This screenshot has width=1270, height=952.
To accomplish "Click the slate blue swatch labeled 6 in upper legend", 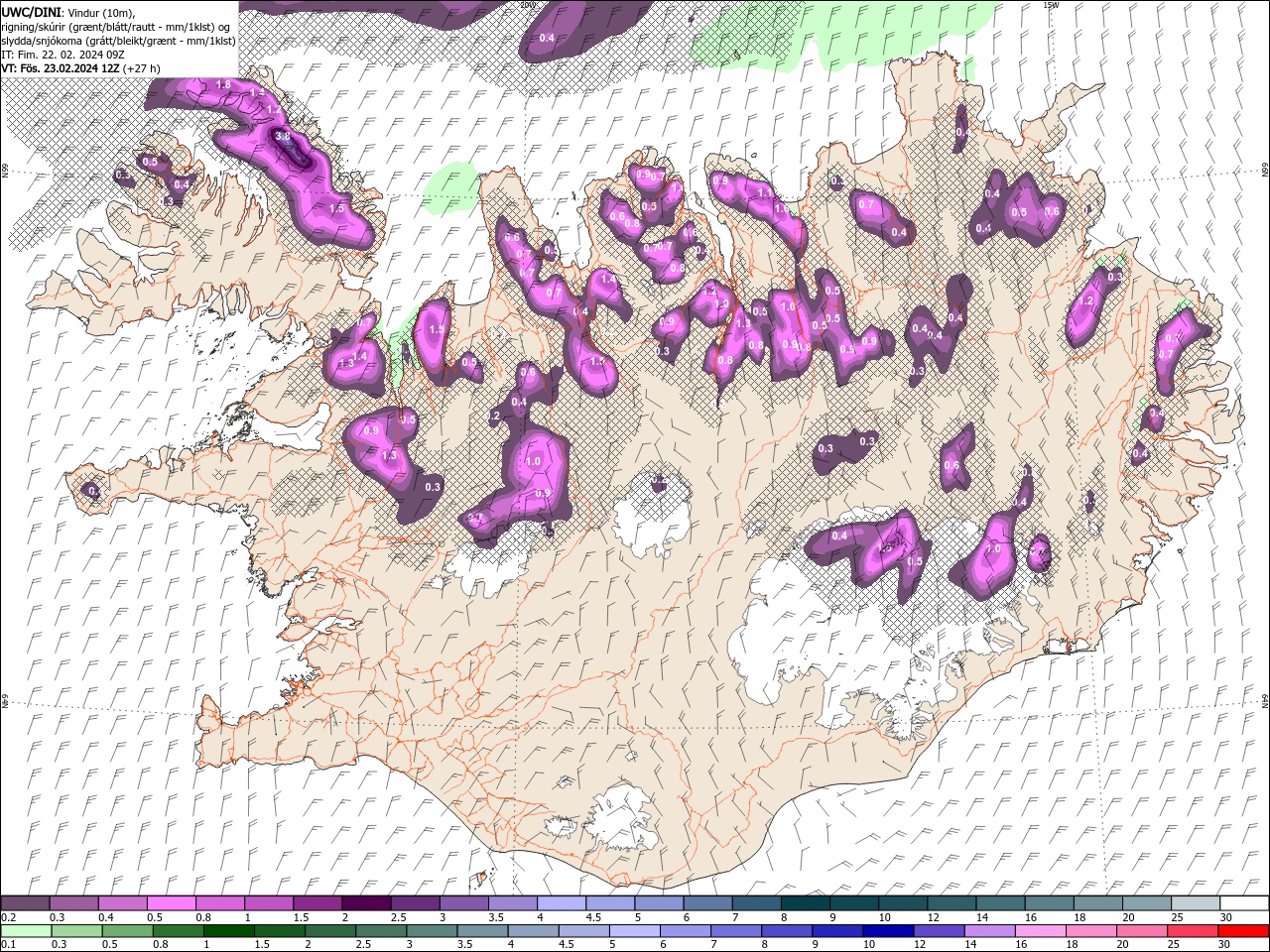I will pos(707,902).
